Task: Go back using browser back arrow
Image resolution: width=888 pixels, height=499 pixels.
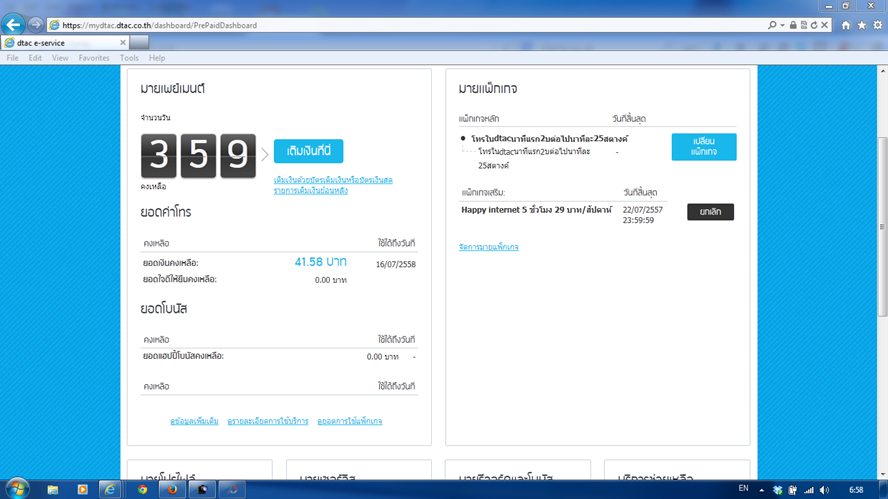Action: tap(13, 25)
